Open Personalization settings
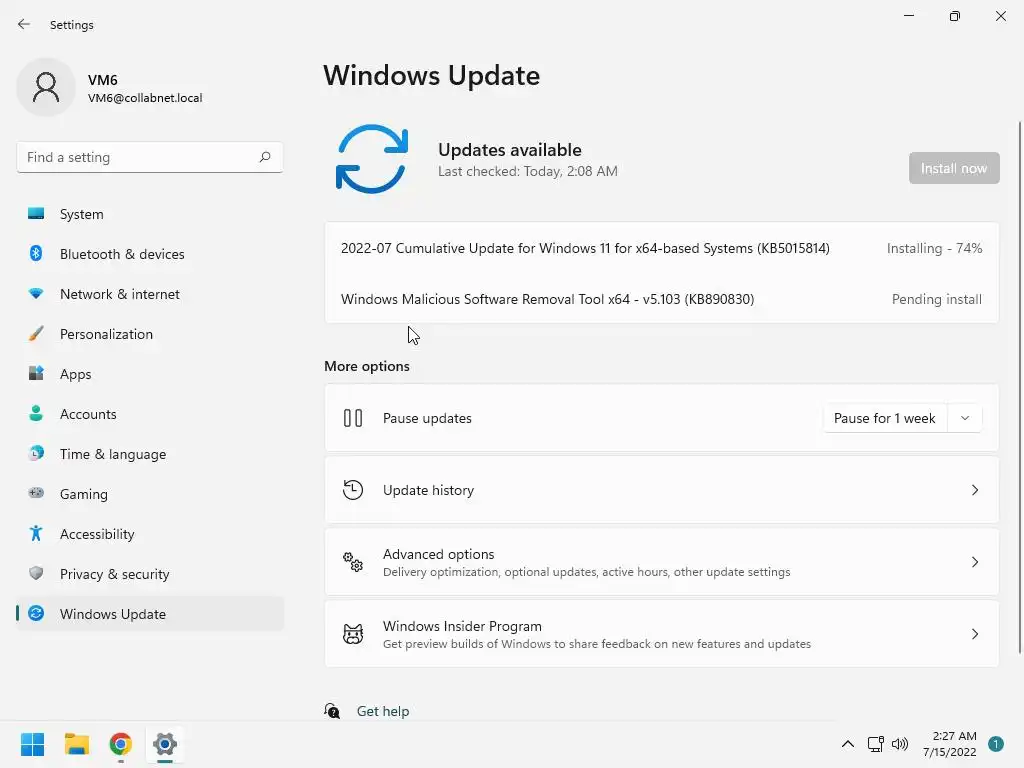The height and width of the screenshot is (768, 1024). 150,334
